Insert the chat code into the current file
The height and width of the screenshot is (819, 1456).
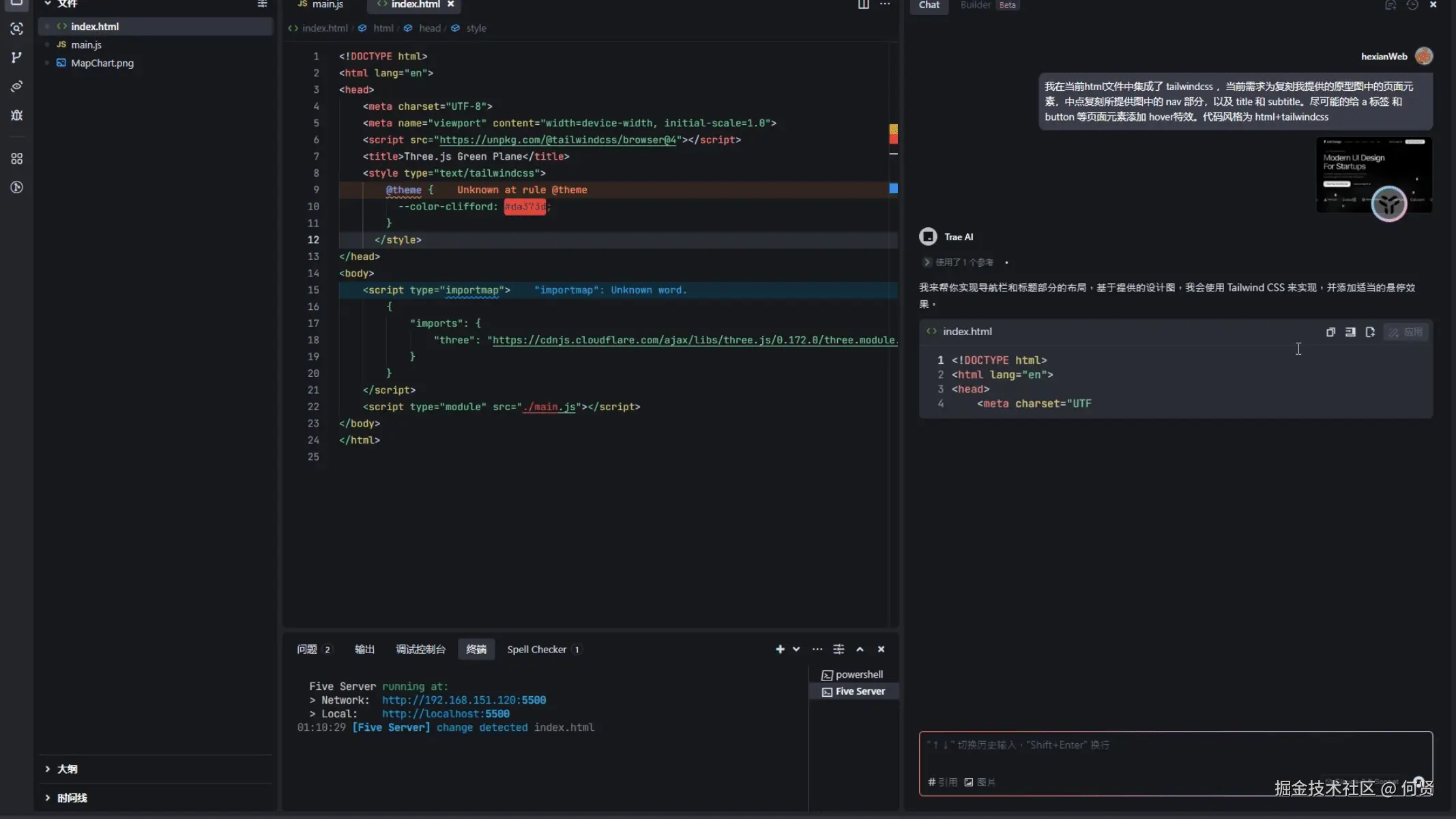[x=1350, y=332]
